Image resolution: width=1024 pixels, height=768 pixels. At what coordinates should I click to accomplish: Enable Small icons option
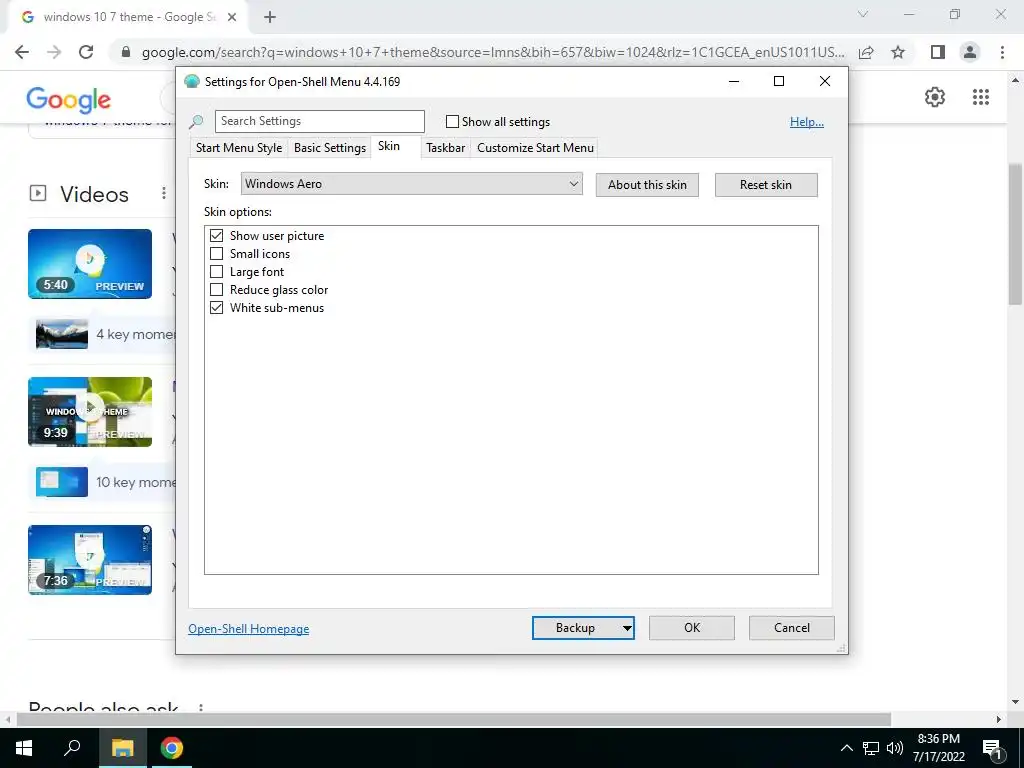(x=216, y=253)
